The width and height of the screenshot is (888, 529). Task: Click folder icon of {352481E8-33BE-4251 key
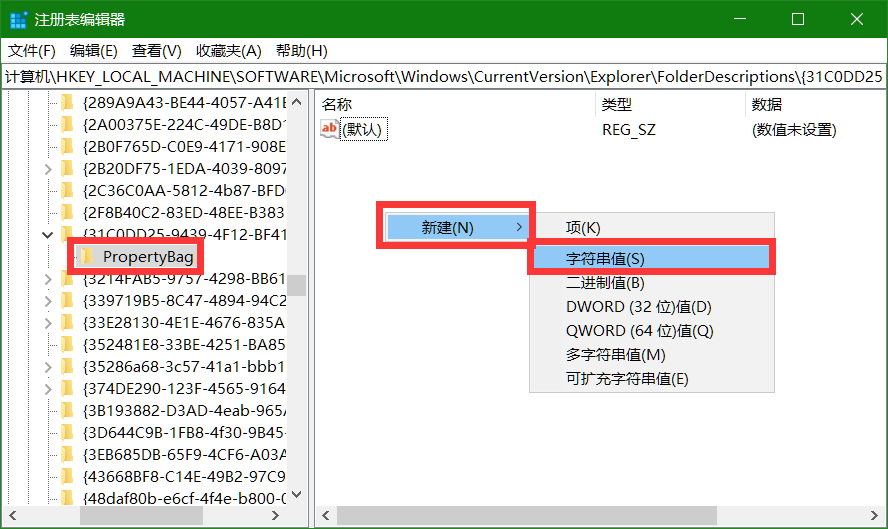pyautogui.click(x=68, y=344)
